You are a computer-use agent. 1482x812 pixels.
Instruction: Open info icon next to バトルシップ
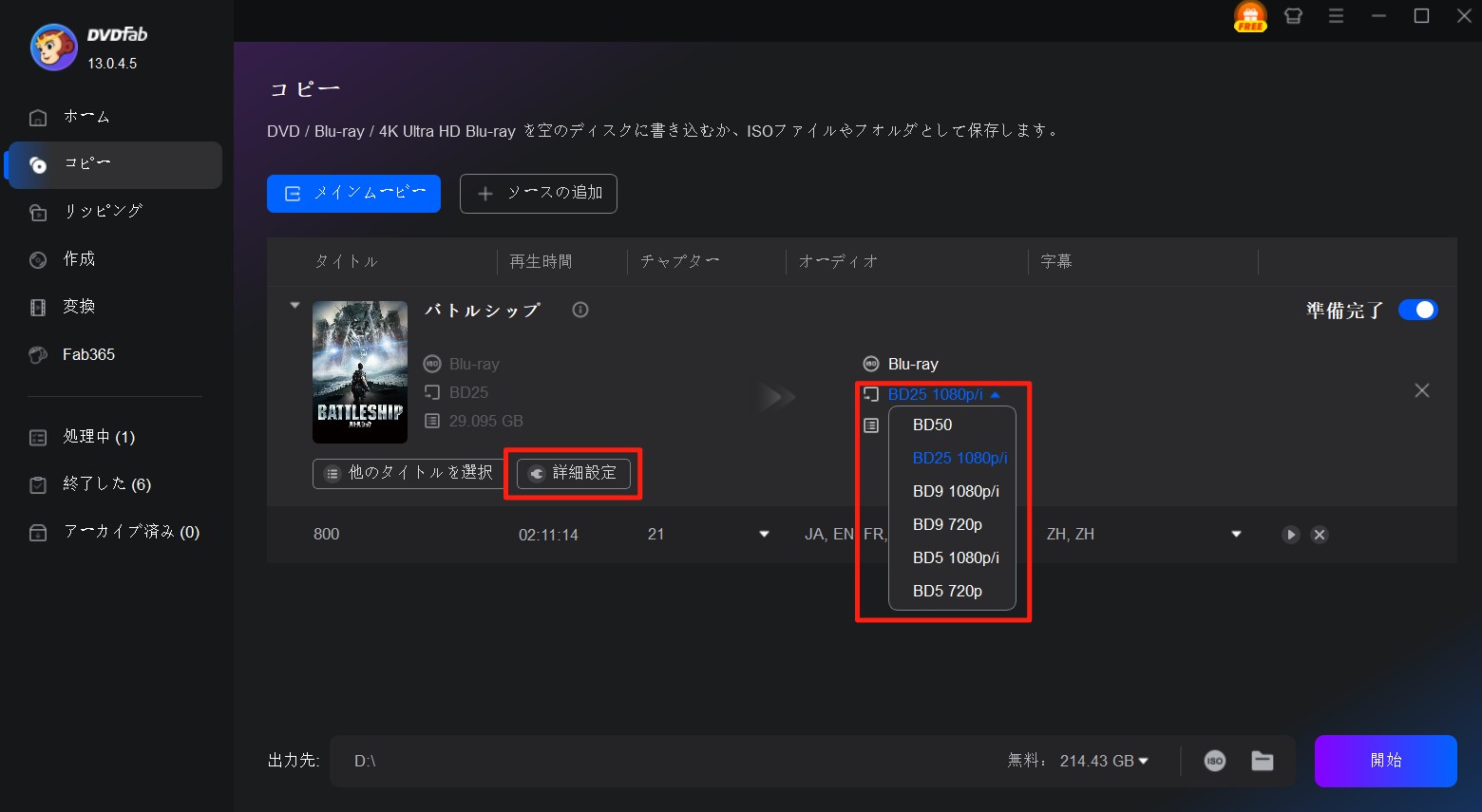[580, 310]
